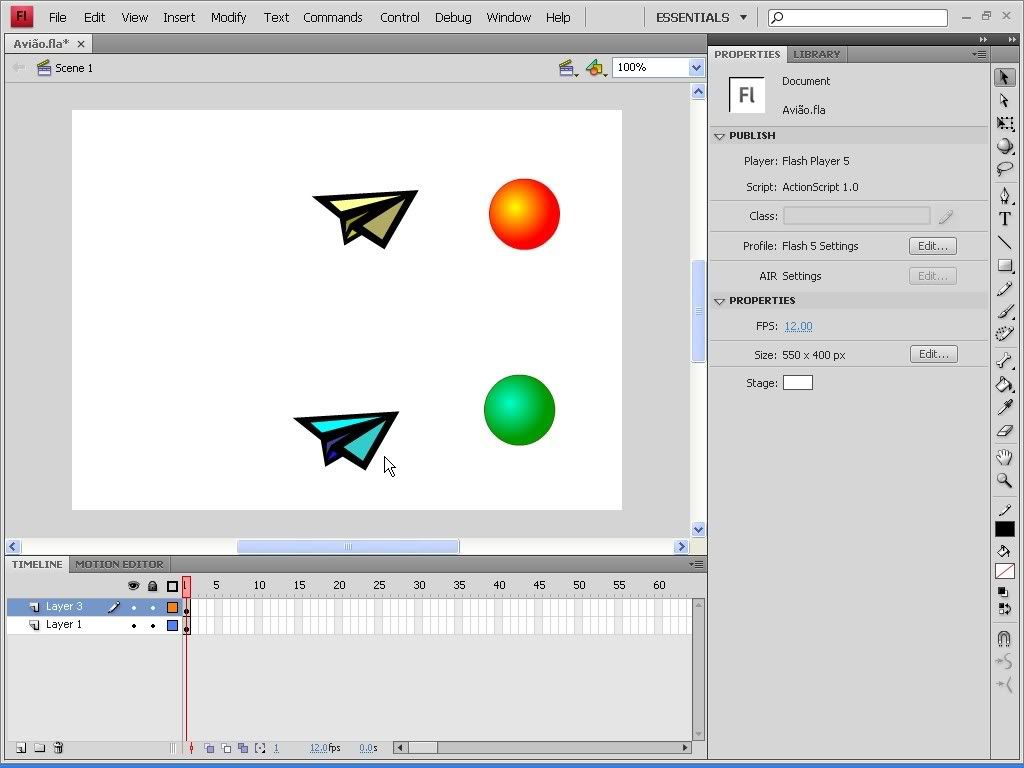This screenshot has width=1024, height=768.
Task: Open the Modify menu
Action: [x=228, y=17]
